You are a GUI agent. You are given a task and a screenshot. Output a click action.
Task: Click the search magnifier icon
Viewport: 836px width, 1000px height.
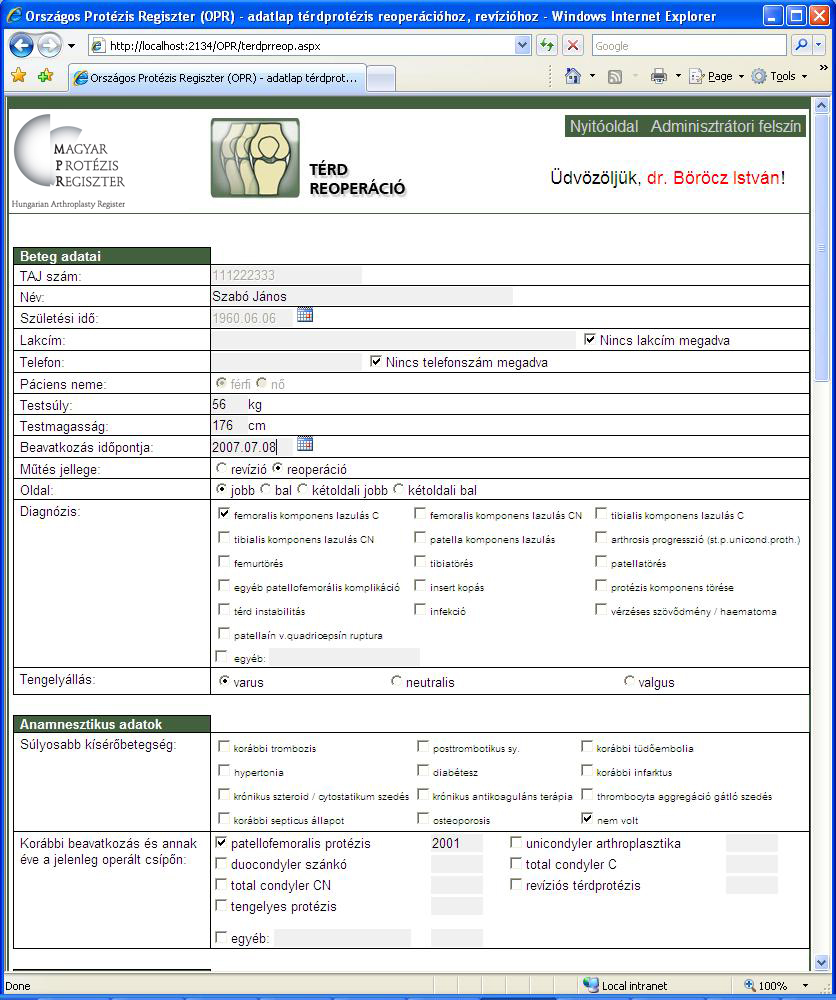pos(801,45)
